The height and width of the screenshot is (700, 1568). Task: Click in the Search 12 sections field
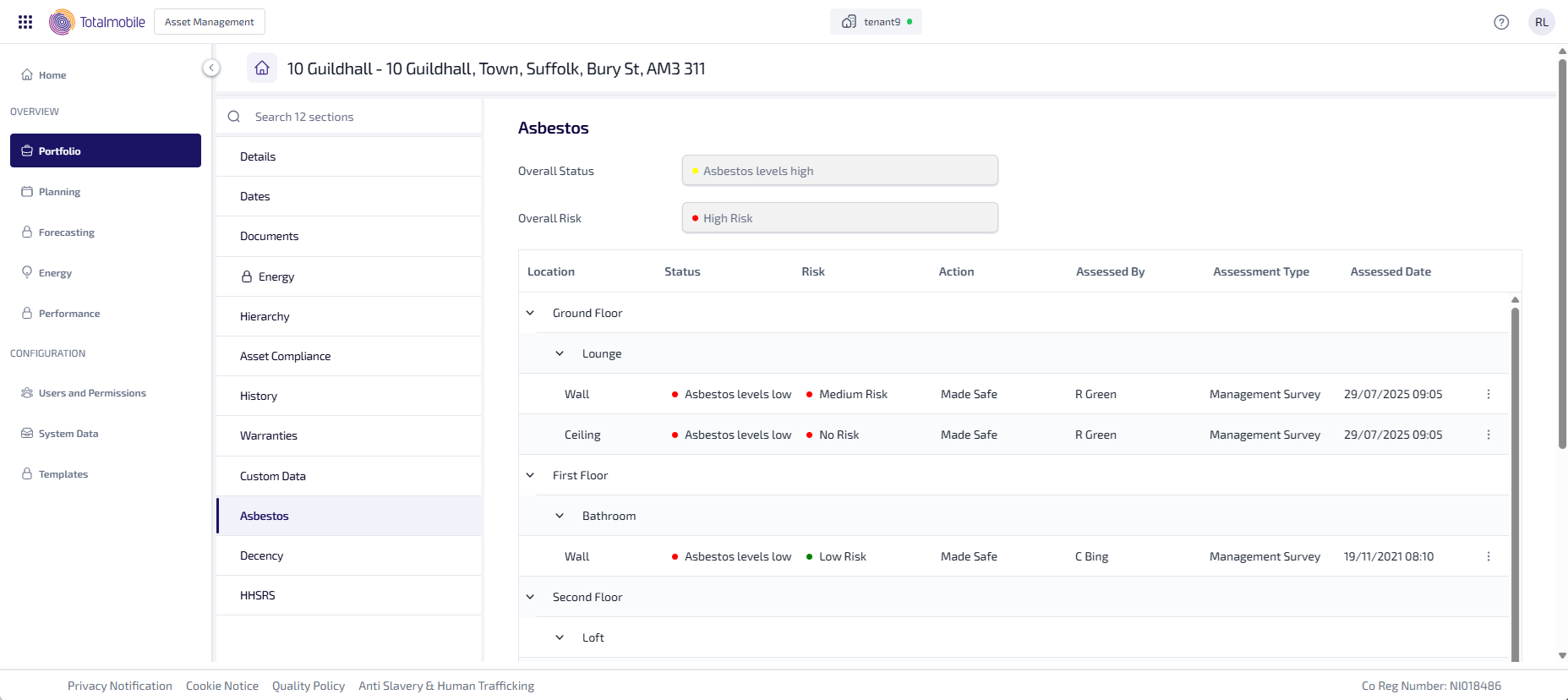click(x=355, y=117)
